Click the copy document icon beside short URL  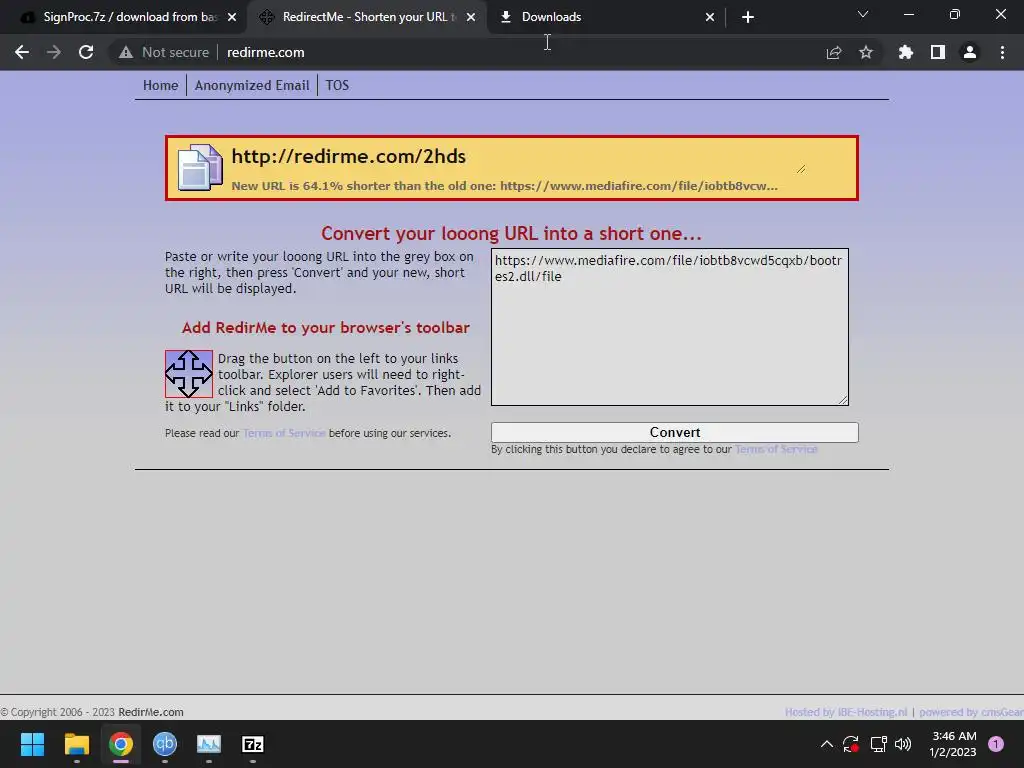pyautogui.click(x=200, y=167)
